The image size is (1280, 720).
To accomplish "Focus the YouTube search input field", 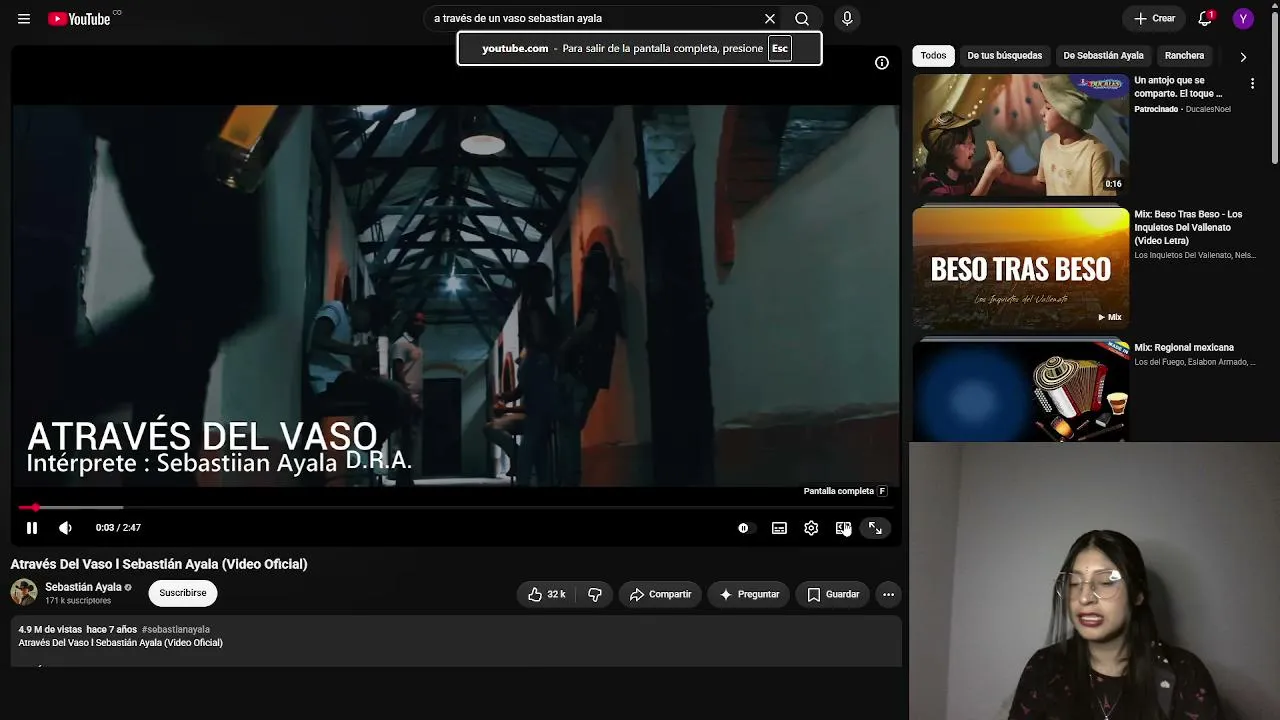I will [x=594, y=19].
